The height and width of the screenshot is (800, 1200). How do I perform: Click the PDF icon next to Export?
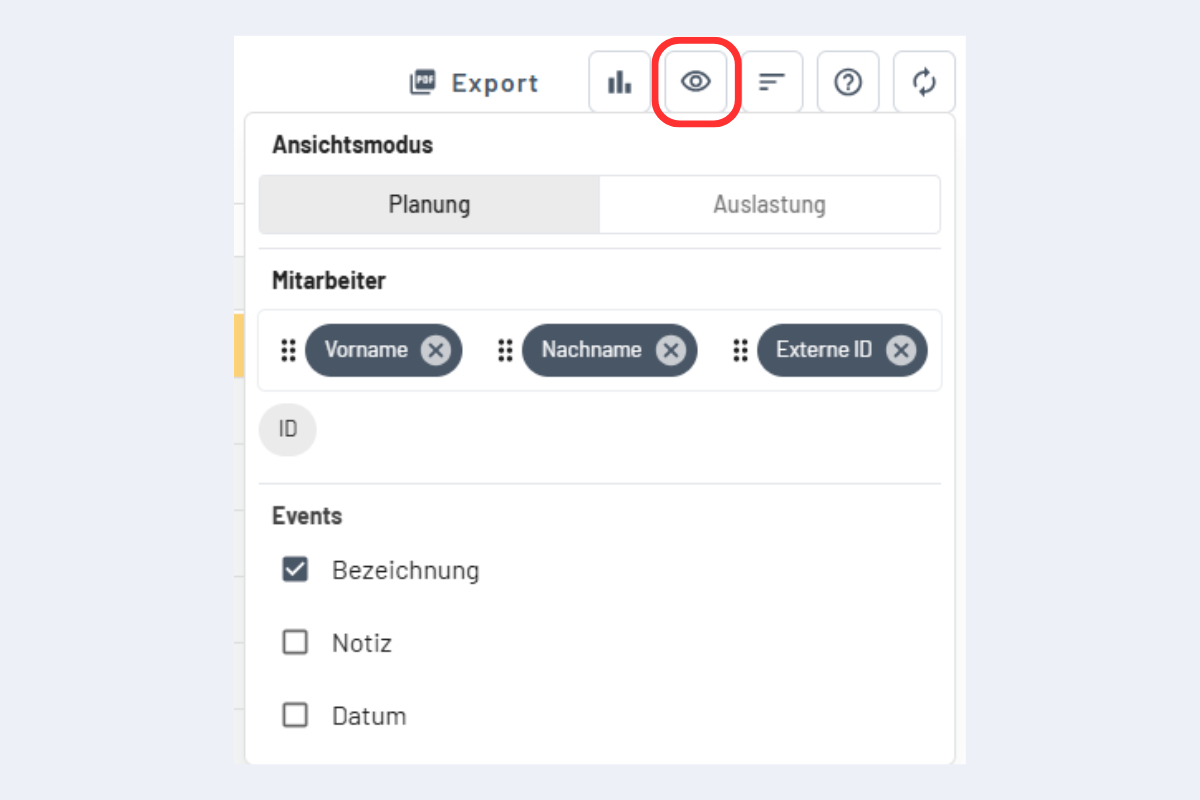(424, 83)
